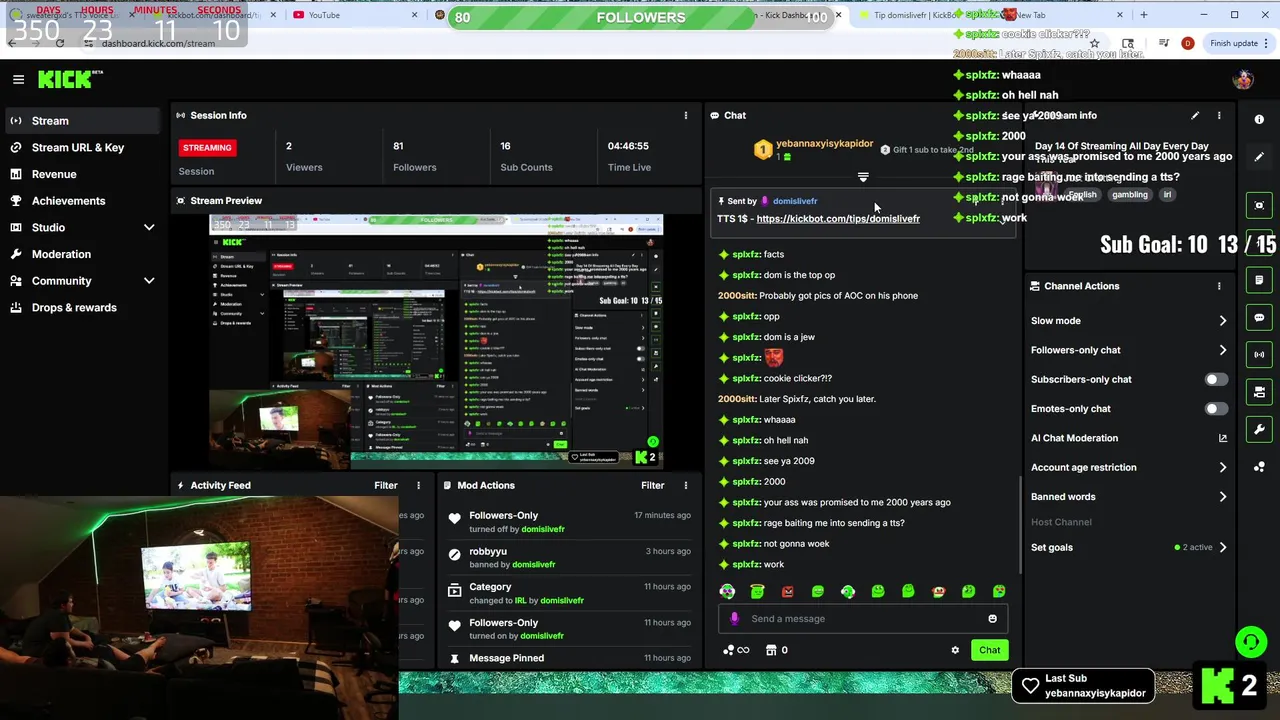Image resolution: width=1280 pixels, height=720 pixels.
Task: Switch to the YouTube browser tab
Action: 355,15
